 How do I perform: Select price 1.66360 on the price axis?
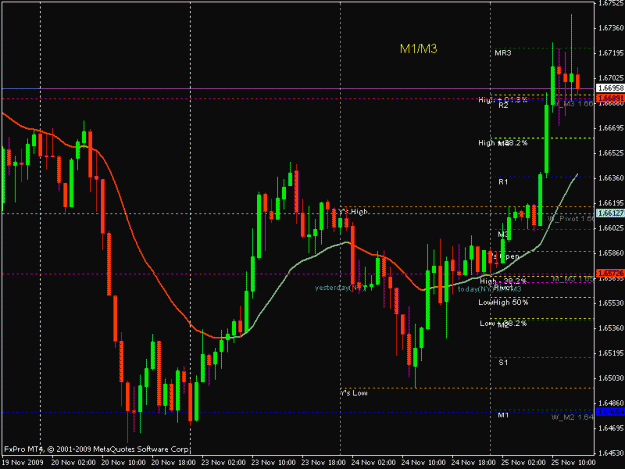(611, 178)
